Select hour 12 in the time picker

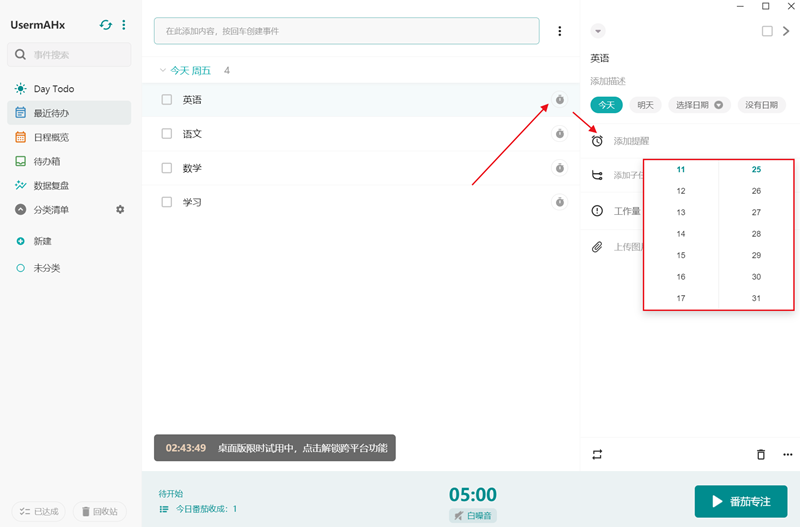(x=681, y=191)
